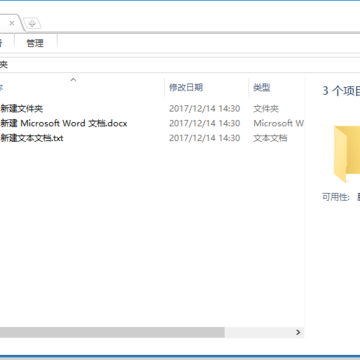Close the current tab with the X
The width and height of the screenshot is (360, 360).
pyautogui.click(x=12, y=23)
